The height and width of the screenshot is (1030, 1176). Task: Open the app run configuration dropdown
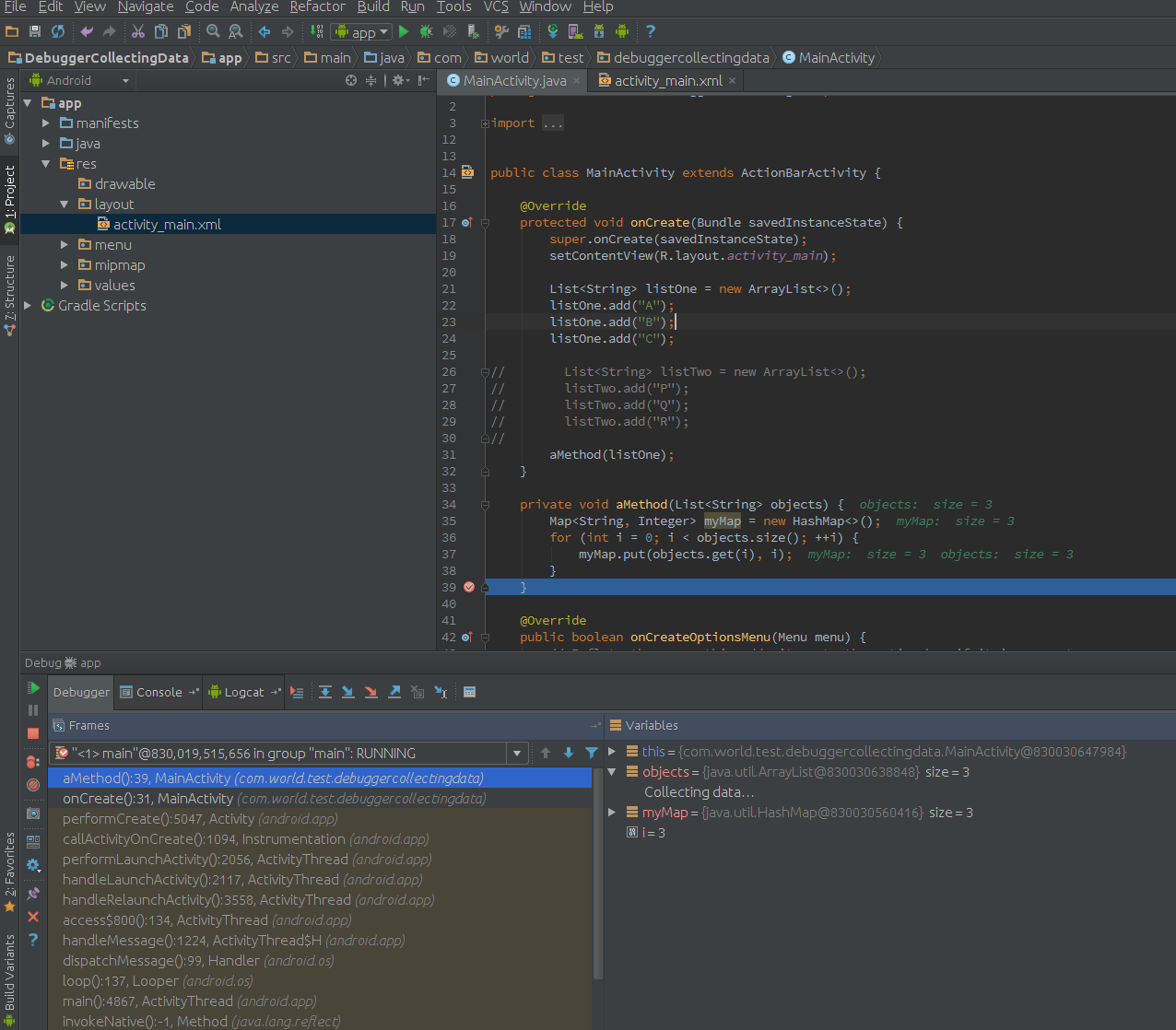[x=361, y=32]
